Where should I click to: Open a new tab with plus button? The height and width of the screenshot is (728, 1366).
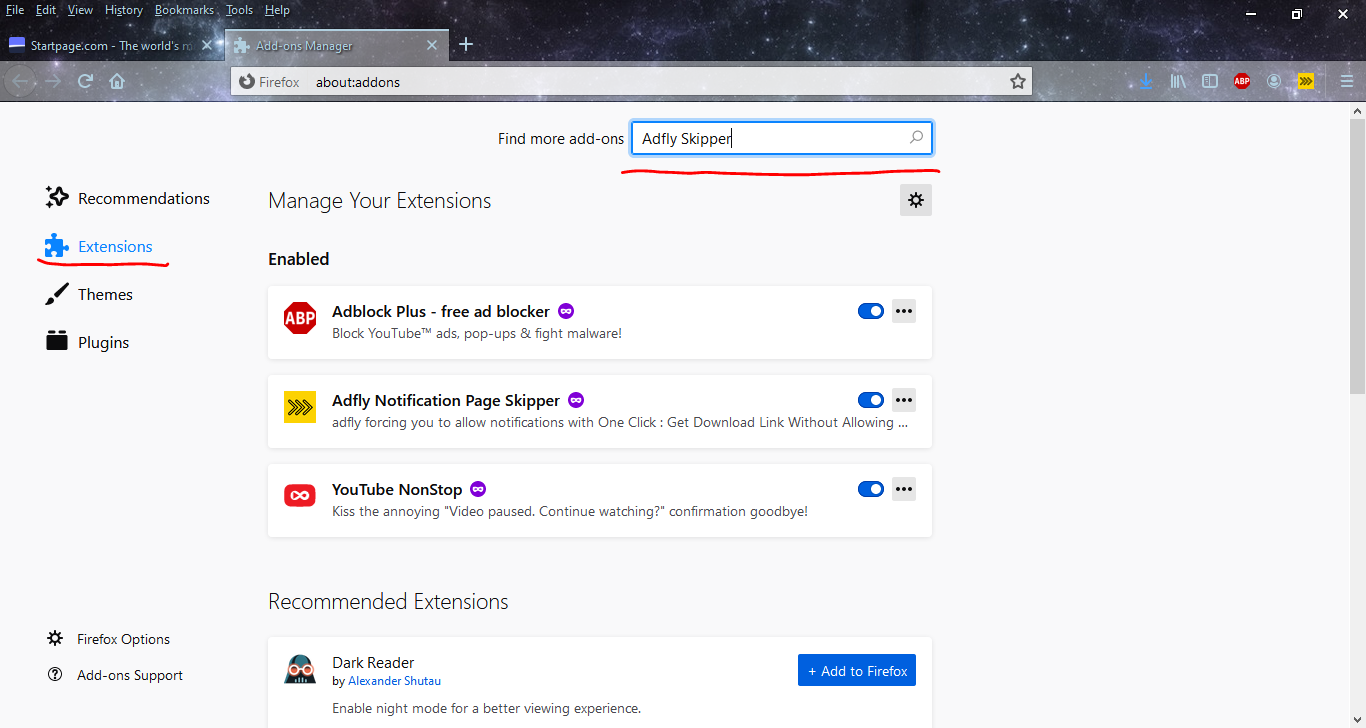[x=466, y=45]
